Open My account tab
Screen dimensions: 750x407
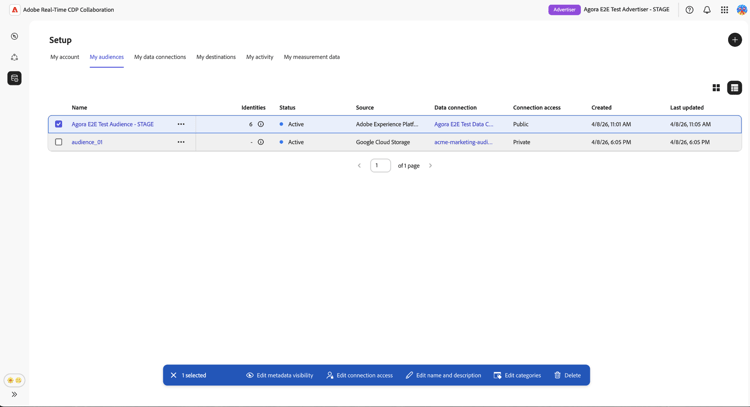[65, 57]
